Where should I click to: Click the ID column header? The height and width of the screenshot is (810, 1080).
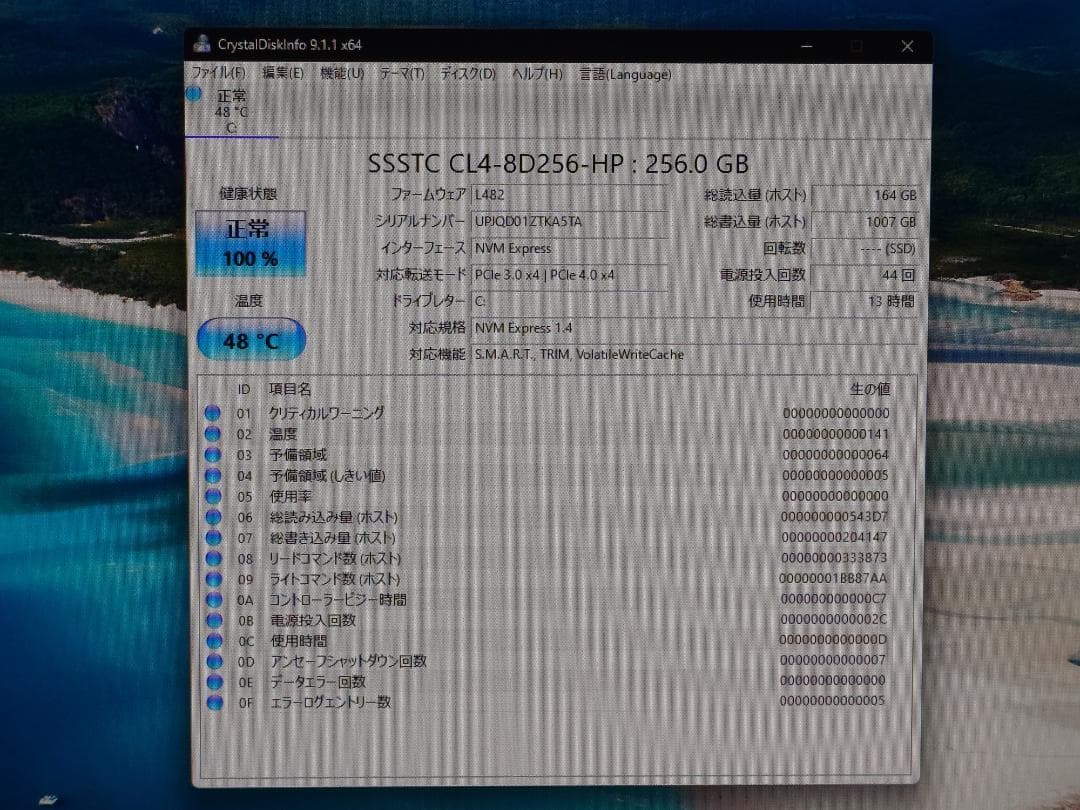click(x=244, y=390)
